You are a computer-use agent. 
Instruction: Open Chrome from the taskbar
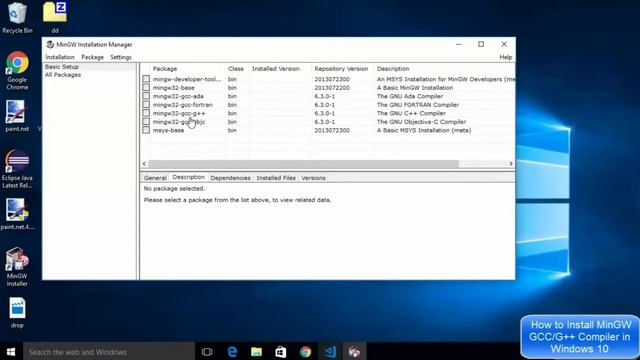305,351
